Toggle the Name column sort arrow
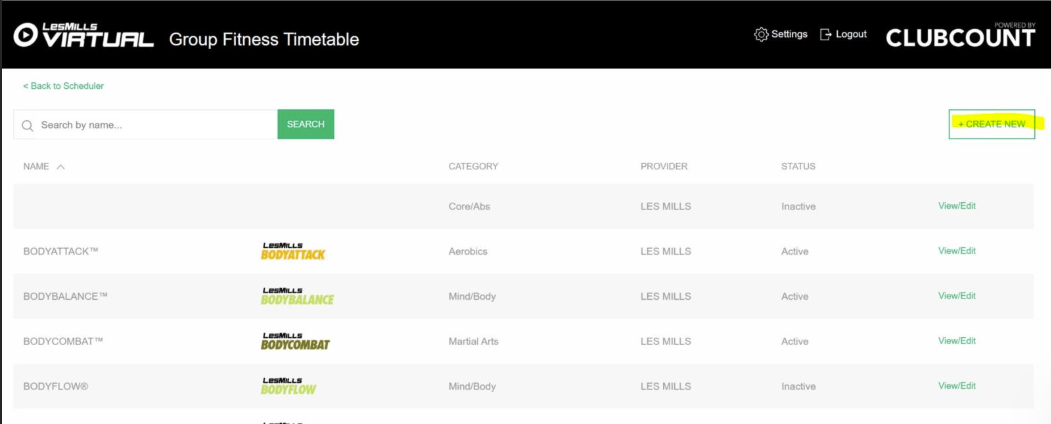This screenshot has width=1051, height=424. coord(60,167)
